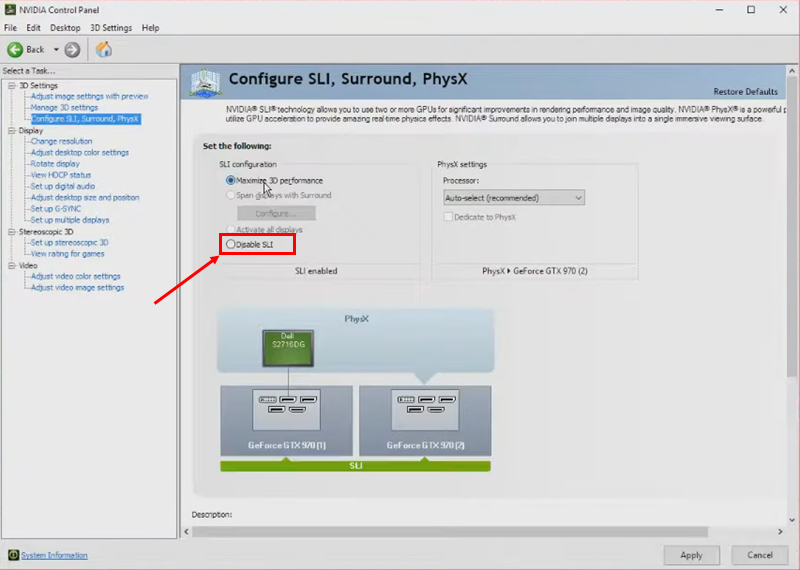
Task: Collapse the Stereoscopic 3D tree node
Action: tap(12, 232)
